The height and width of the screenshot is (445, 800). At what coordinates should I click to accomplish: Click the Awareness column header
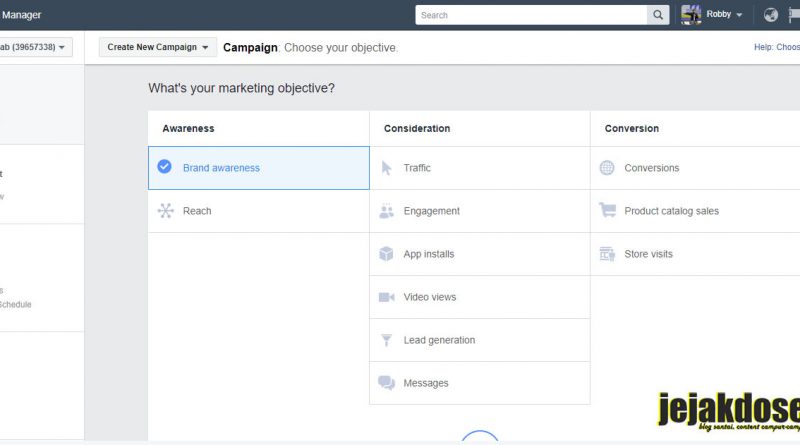point(188,129)
